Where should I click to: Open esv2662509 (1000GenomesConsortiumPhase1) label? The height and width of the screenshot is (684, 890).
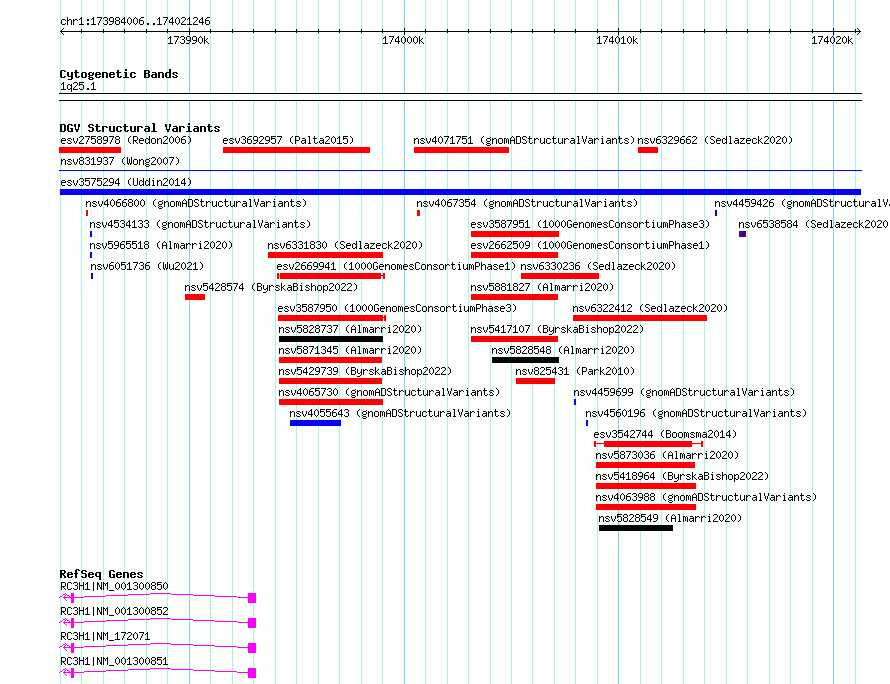[x=590, y=245]
